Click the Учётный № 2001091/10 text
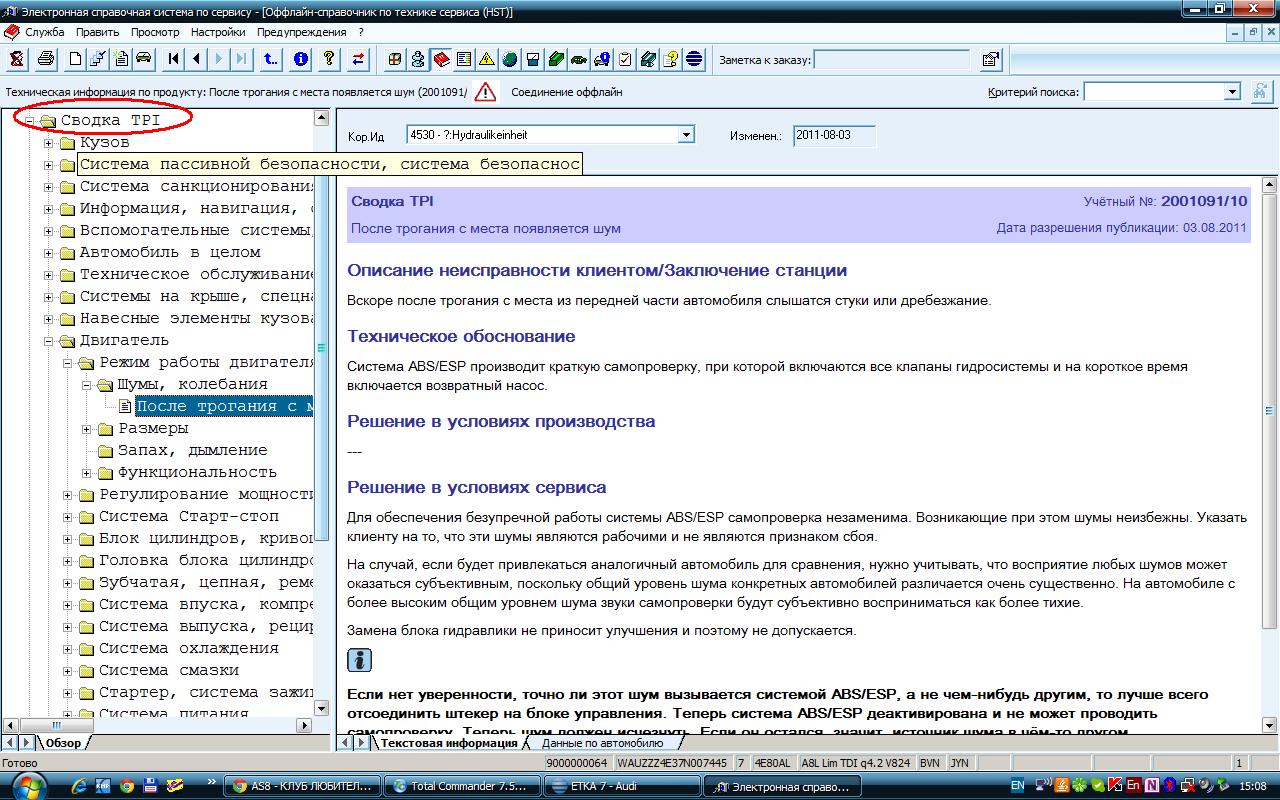 (1165, 202)
